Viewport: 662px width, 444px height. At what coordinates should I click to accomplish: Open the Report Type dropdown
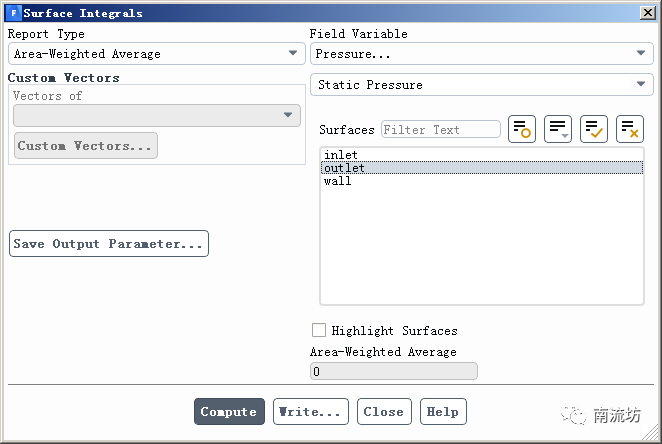(155, 54)
